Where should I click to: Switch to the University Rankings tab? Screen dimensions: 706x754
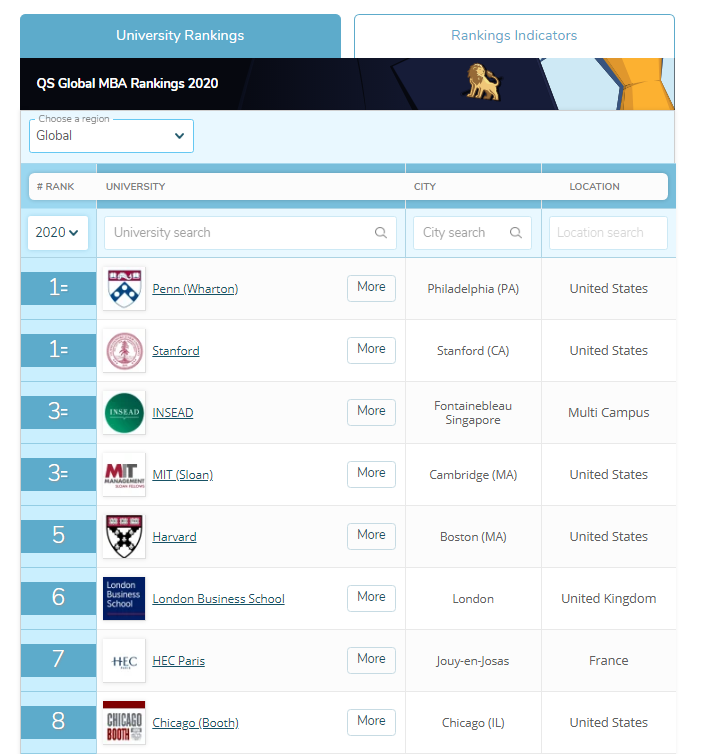180,36
